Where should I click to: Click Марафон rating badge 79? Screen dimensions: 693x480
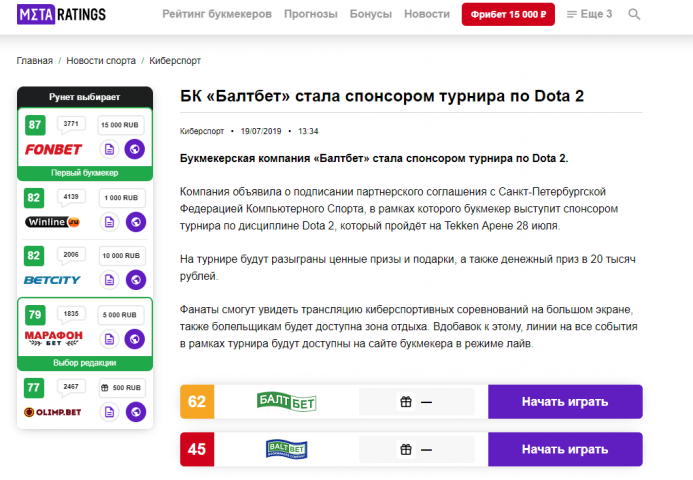point(35,315)
